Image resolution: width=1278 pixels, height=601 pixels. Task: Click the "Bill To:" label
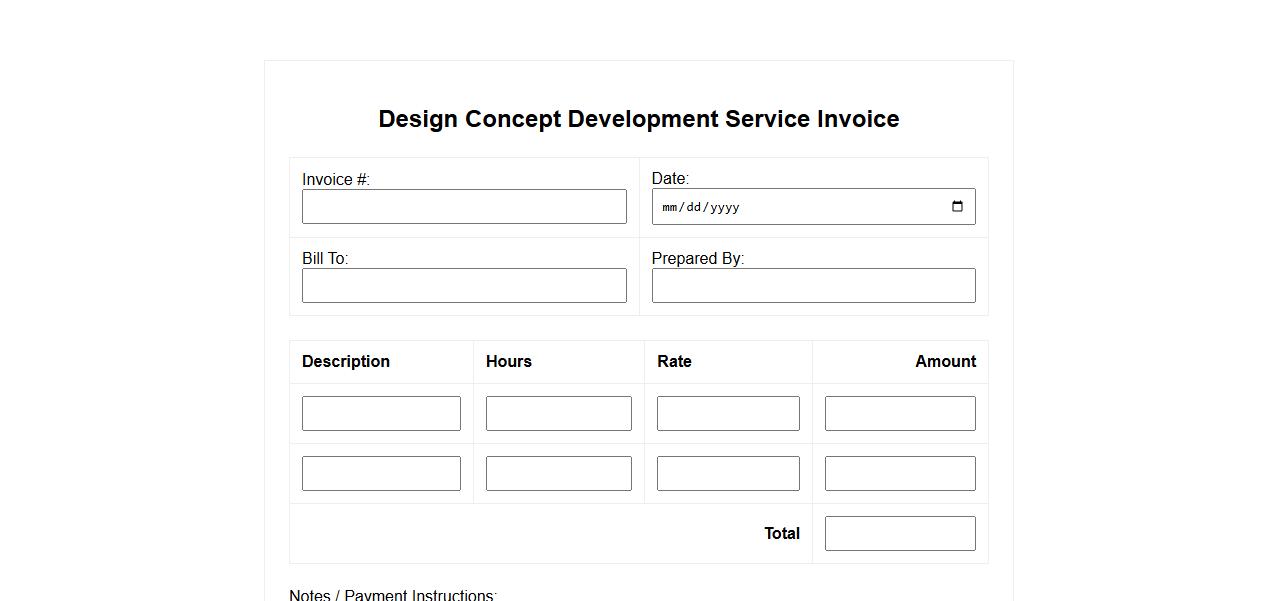tap(325, 259)
